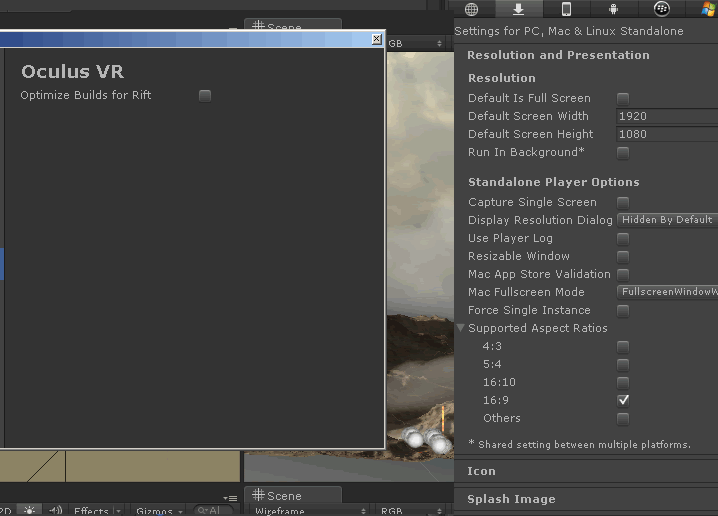Viewport: 718px width, 516px height.
Task: Switch to the bottom Scene tab
Action: tap(293, 495)
